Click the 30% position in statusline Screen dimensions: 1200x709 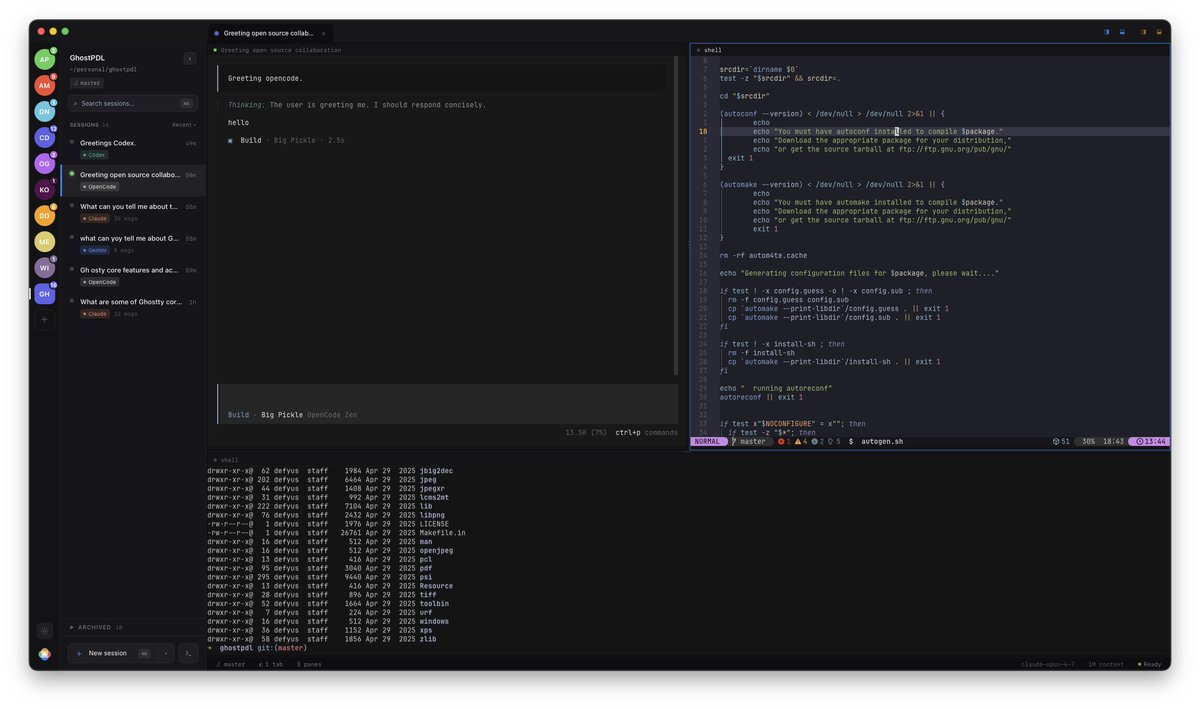1088,441
